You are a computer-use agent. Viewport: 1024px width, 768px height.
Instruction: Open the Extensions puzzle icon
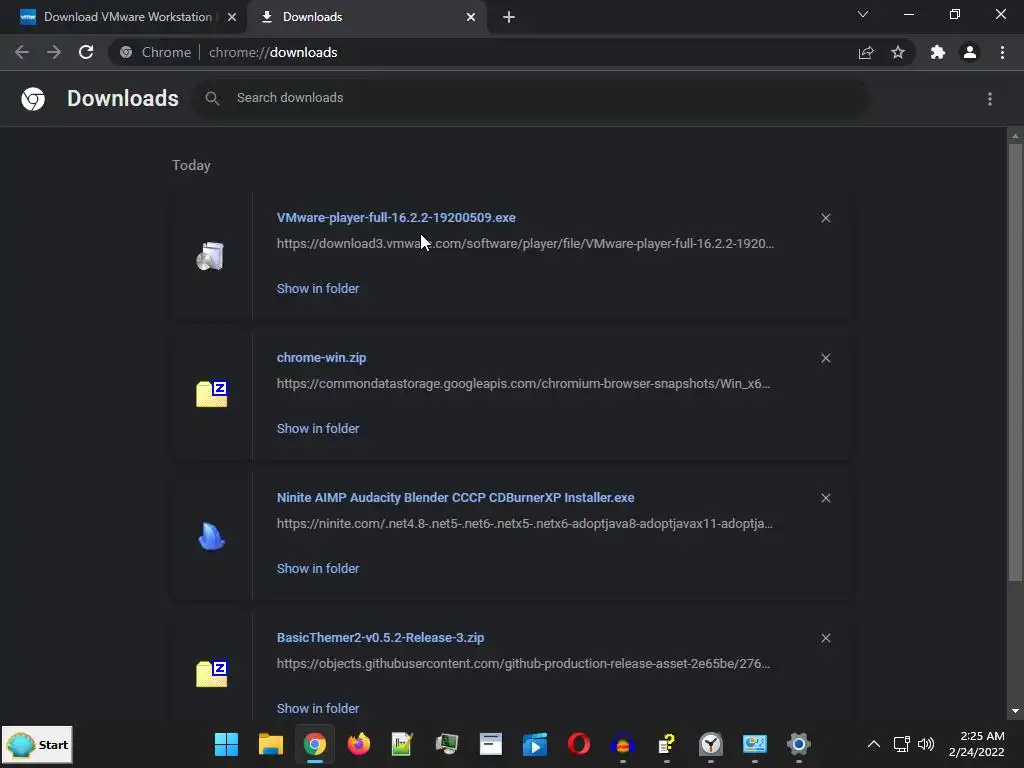pos(938,52)
